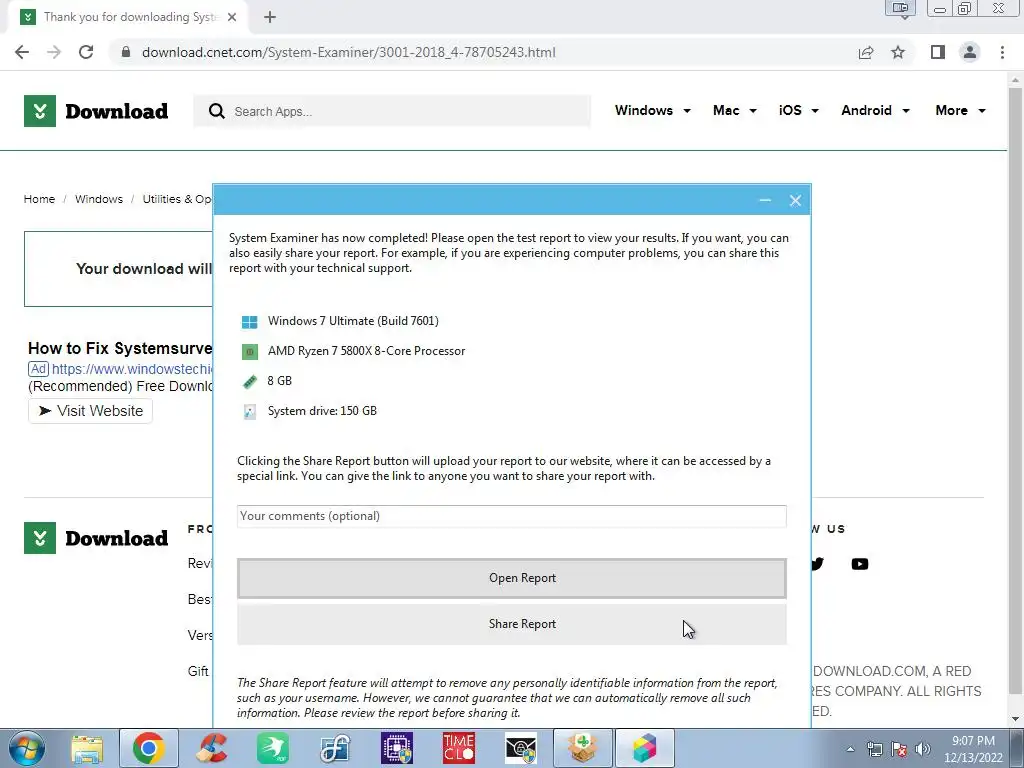Image resolution: width=1024 pixels, height=768 pixels.
Task: Close the 'Thank you for downloading' tab
Action: (232, 17)
